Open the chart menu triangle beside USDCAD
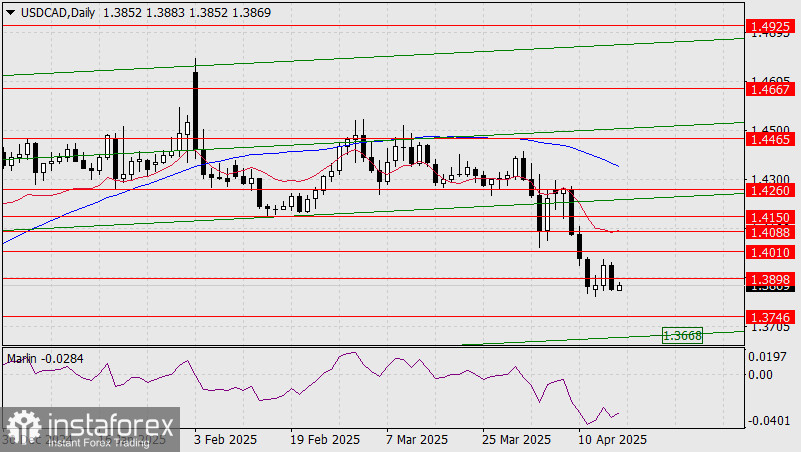This screenshot has height=452, width=801. point(10,13)
